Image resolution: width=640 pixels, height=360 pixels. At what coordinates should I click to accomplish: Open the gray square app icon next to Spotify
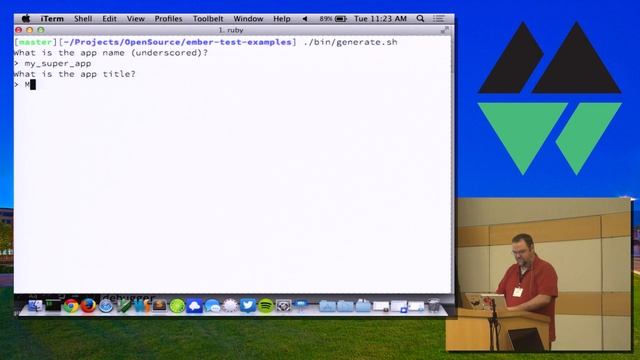coord(283,305)
